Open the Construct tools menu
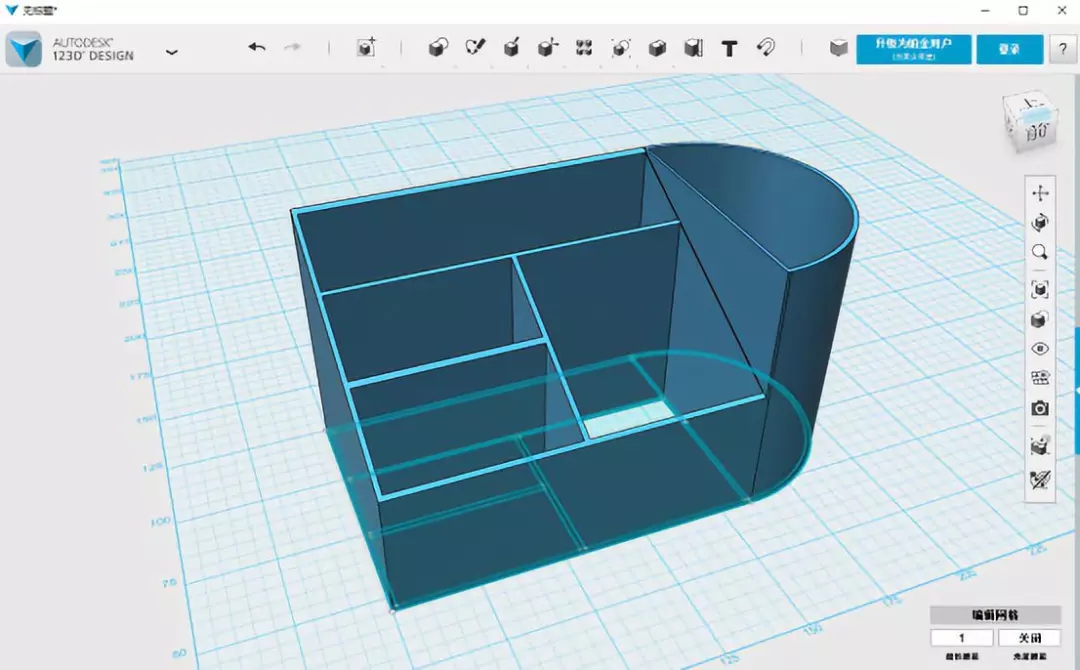The height and width of the screenshot is (670, 1080). [x=511, y=47]
